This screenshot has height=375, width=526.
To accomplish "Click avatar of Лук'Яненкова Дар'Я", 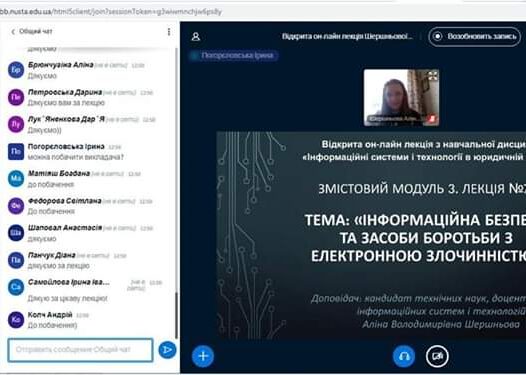I will click(x=16, y=124).
